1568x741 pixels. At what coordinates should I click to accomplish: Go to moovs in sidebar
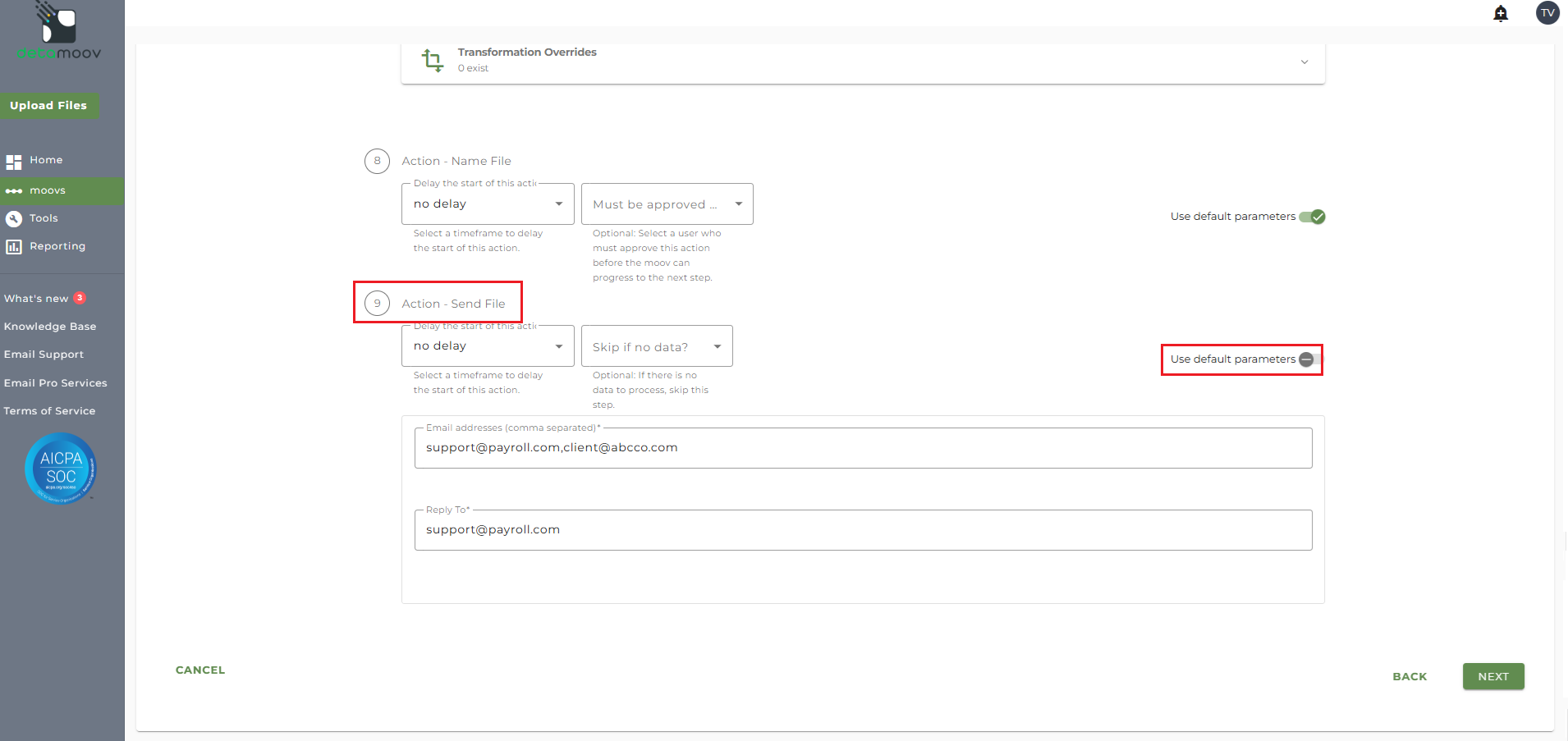tap(48, 190)
